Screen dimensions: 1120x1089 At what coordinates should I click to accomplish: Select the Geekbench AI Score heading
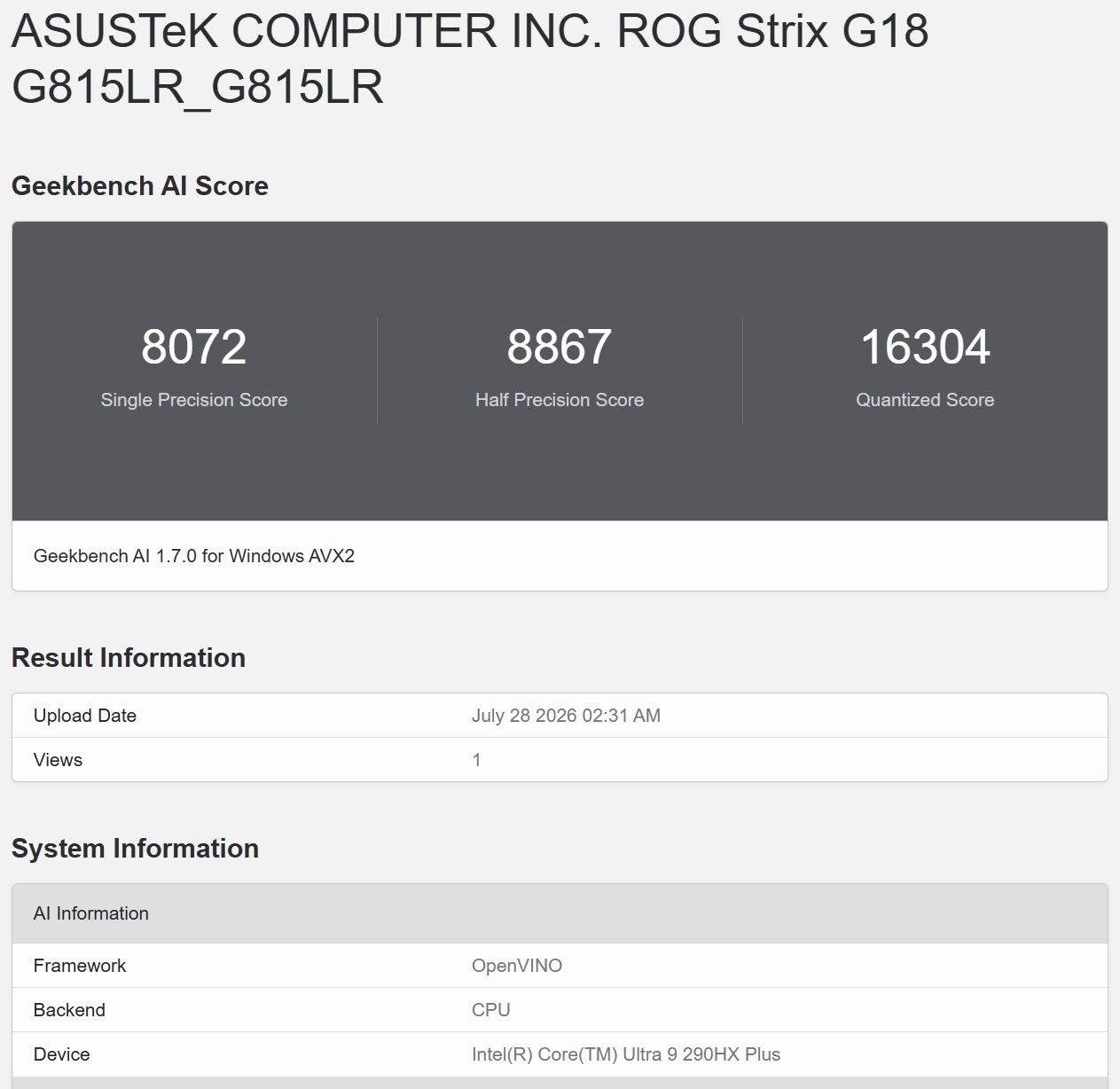tap(140, 186)
